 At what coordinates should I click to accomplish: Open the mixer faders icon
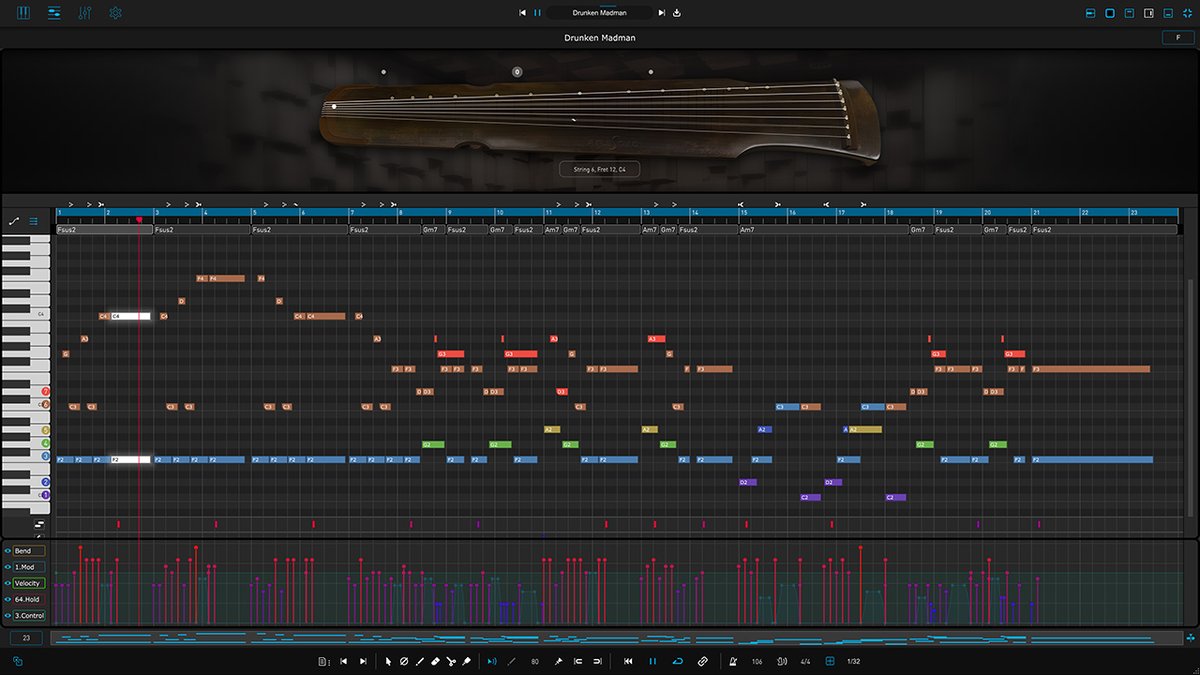[85, 13]
